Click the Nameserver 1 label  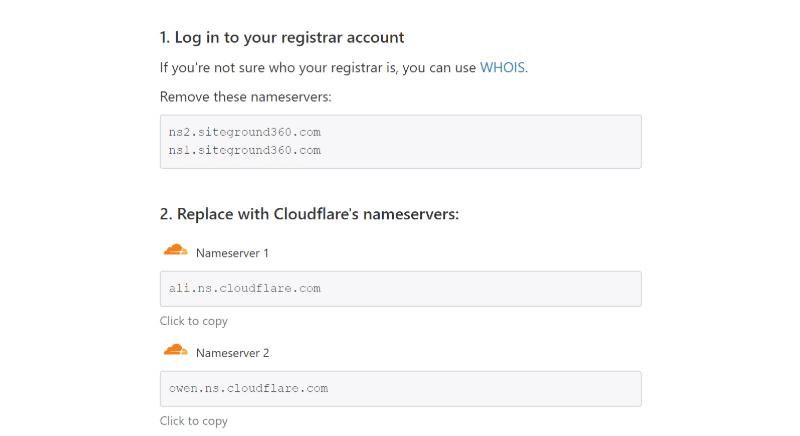tap(232, 253)
